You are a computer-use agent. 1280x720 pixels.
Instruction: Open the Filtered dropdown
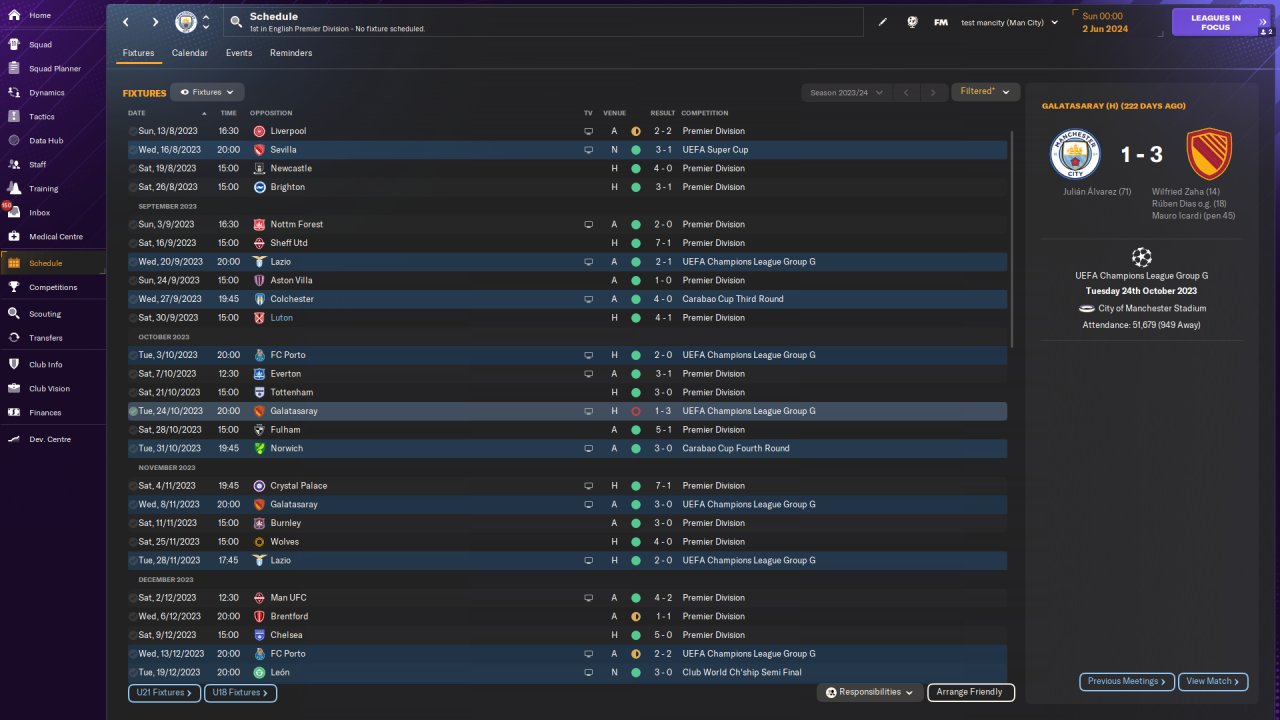(x=985, y=92)
